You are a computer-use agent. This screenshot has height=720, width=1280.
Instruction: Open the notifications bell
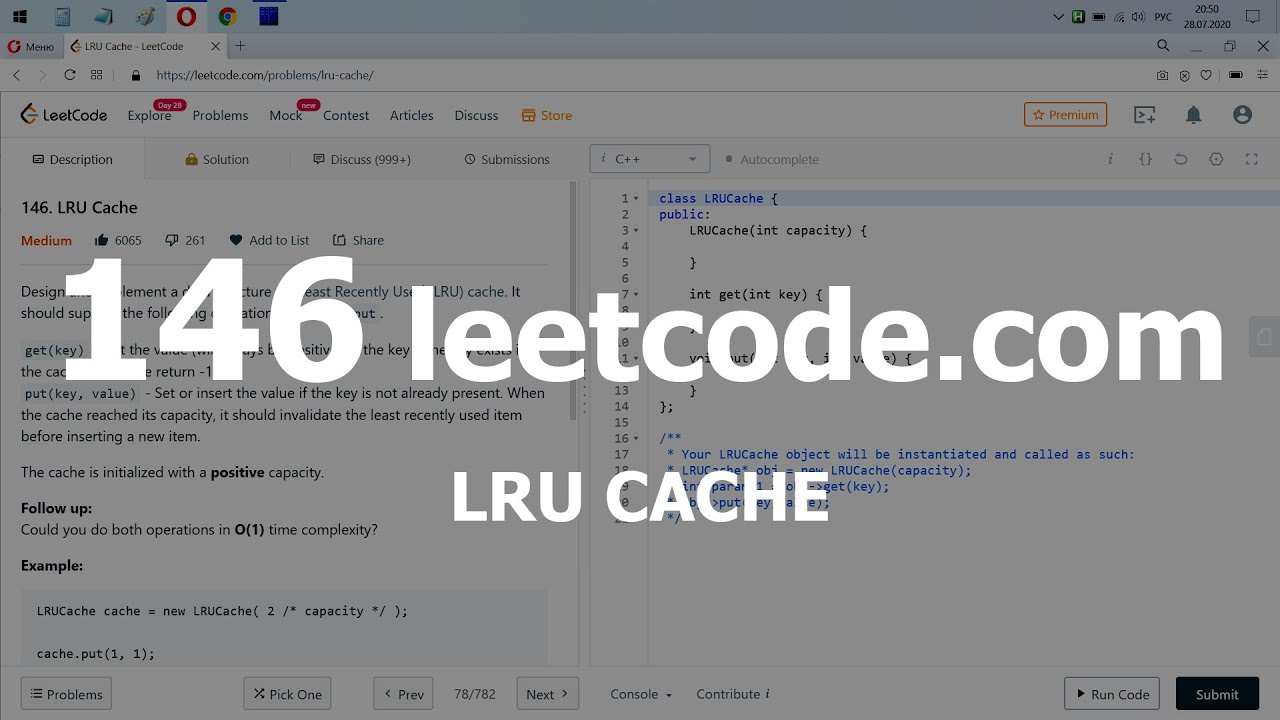[x=1193, y=115]
